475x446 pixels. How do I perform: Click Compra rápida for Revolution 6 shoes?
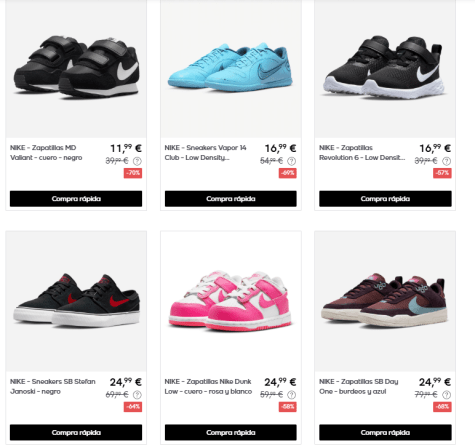coord(385,199)
